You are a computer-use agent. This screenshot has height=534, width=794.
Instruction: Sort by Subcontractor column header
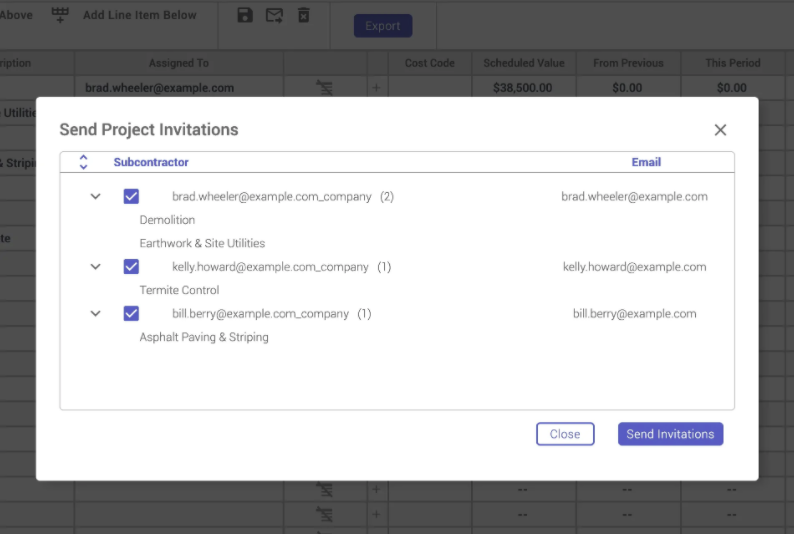pos(151,162)
